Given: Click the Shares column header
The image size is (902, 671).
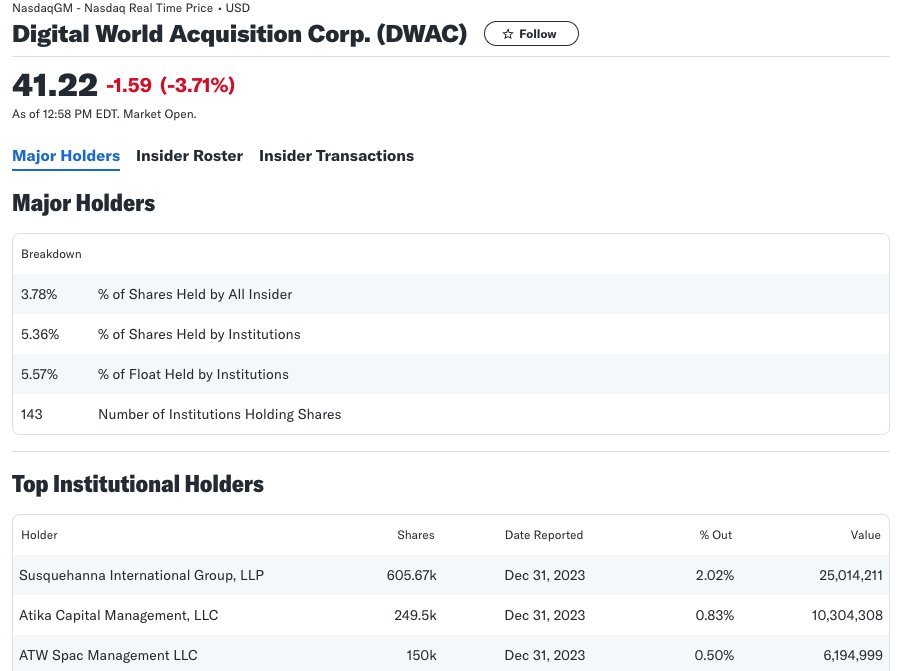Looking at the screenshot, I should (416, 535).
